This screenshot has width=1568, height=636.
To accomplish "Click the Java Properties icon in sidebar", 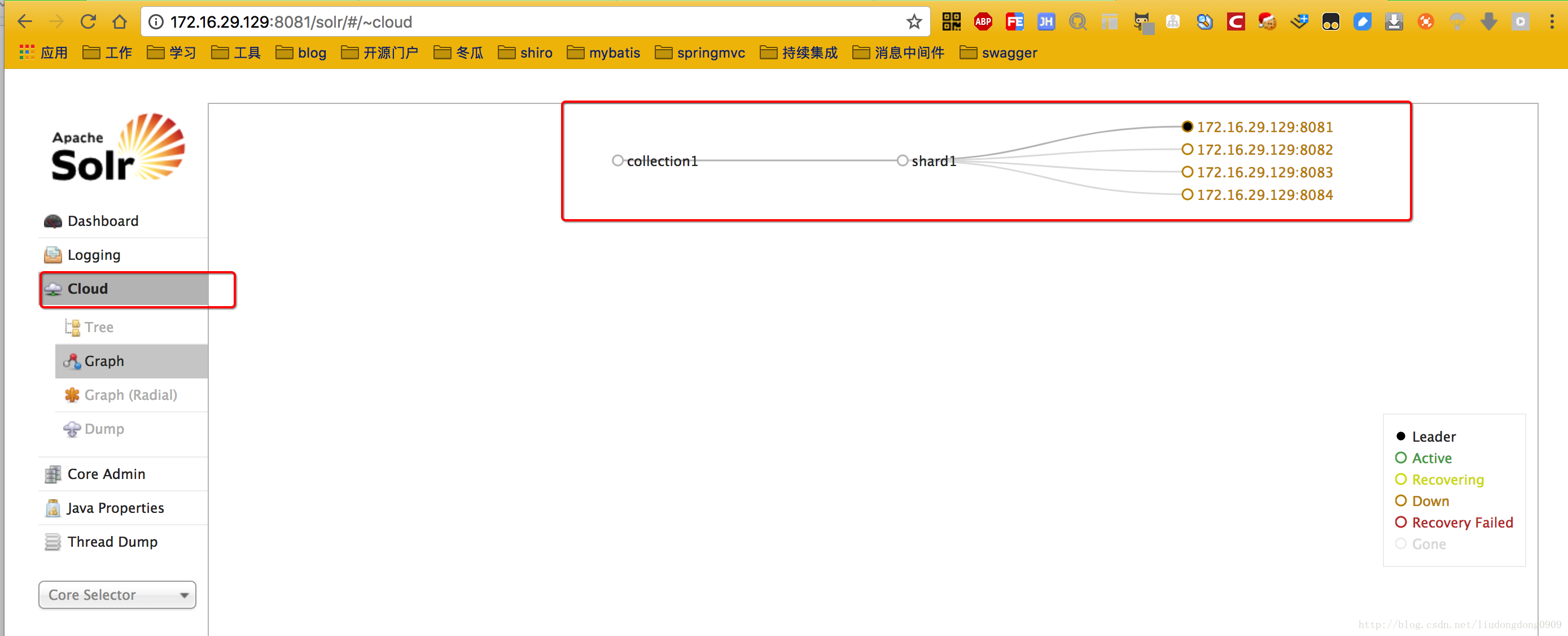I will [52, 508].
